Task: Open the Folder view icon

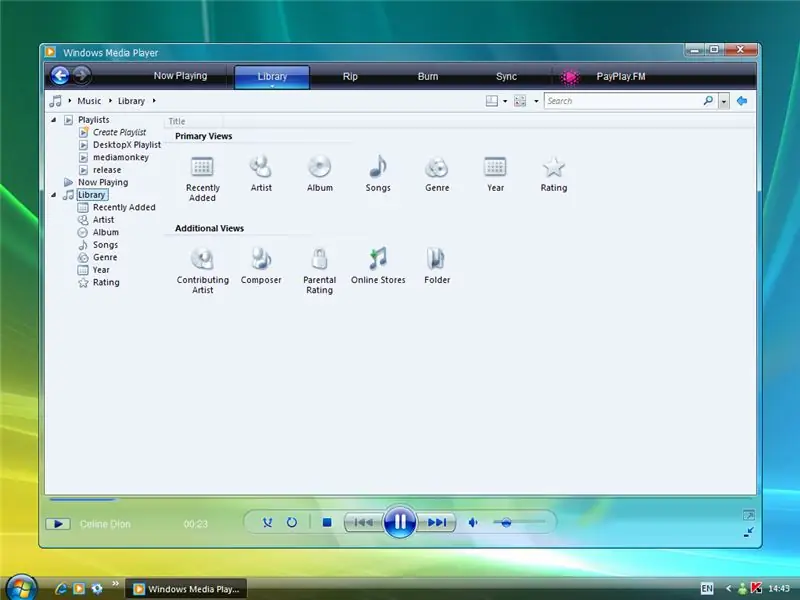Action: click(437, 259)
